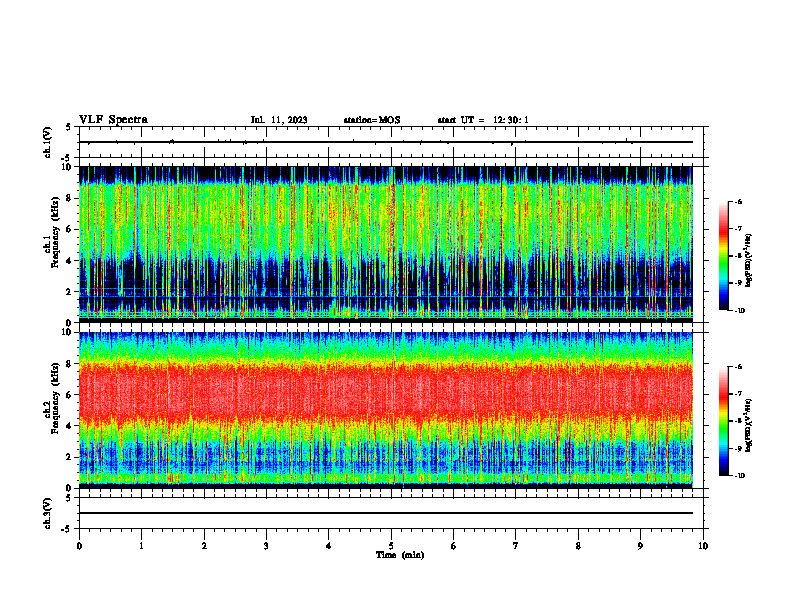Screen dimensions: 792x612
Task: Click the "-6" label on ch.1 colorbar
Action: point(738,201)
